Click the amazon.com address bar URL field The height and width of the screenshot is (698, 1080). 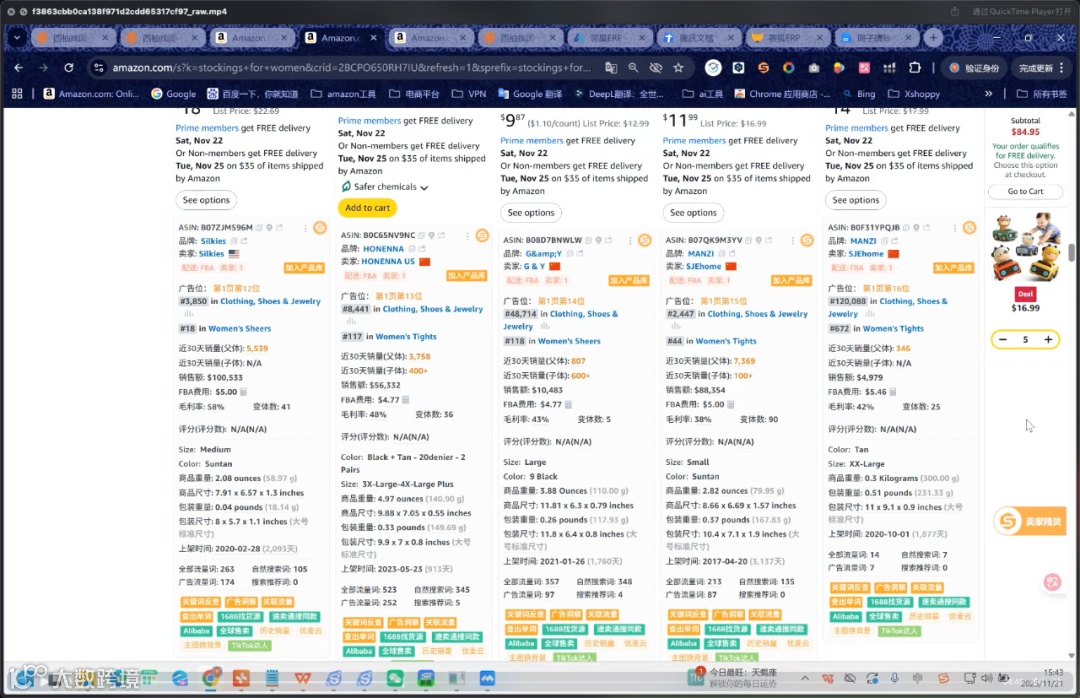(x=351, y=68)
